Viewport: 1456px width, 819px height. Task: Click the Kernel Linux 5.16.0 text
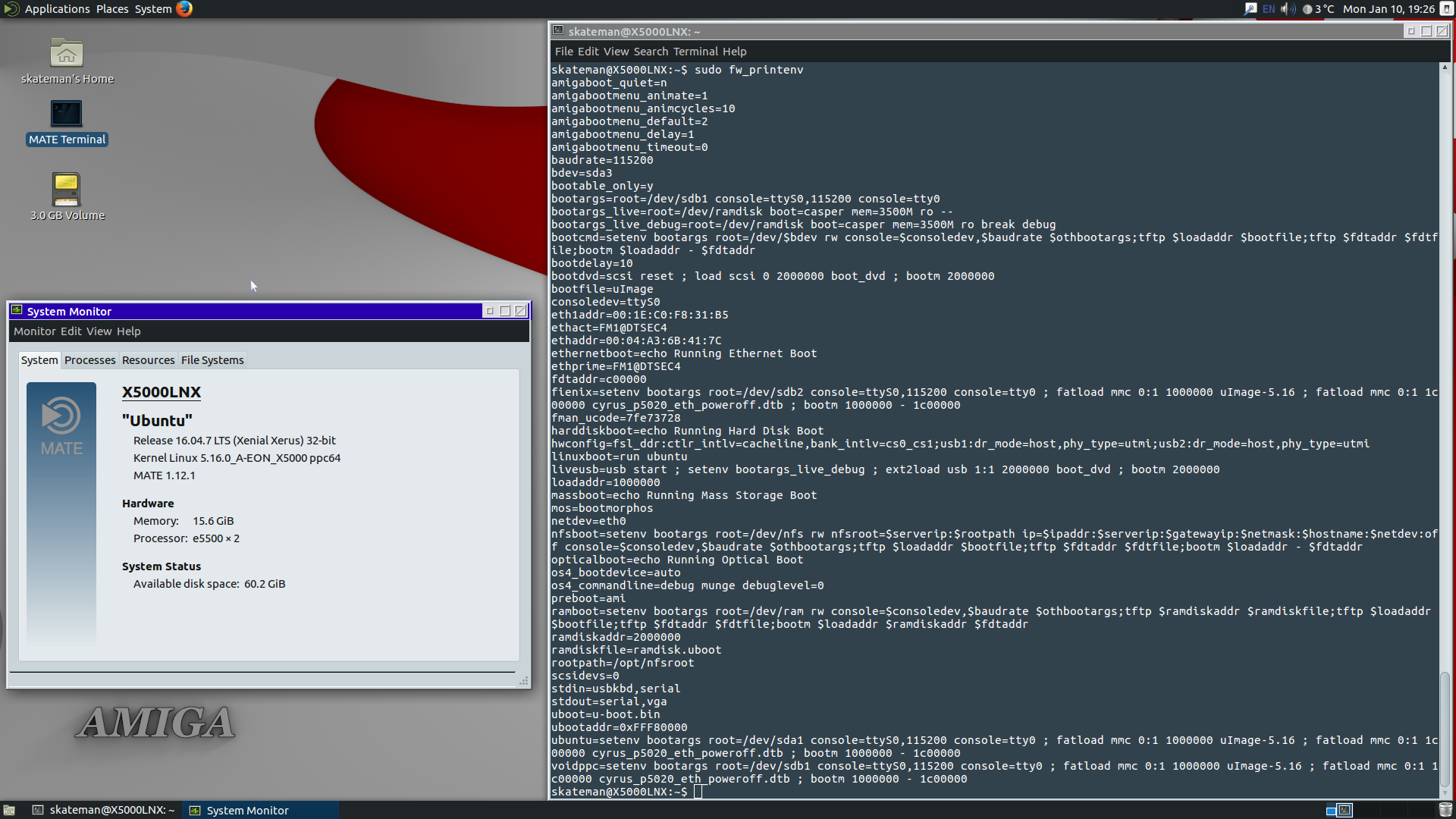coord(237,458)
